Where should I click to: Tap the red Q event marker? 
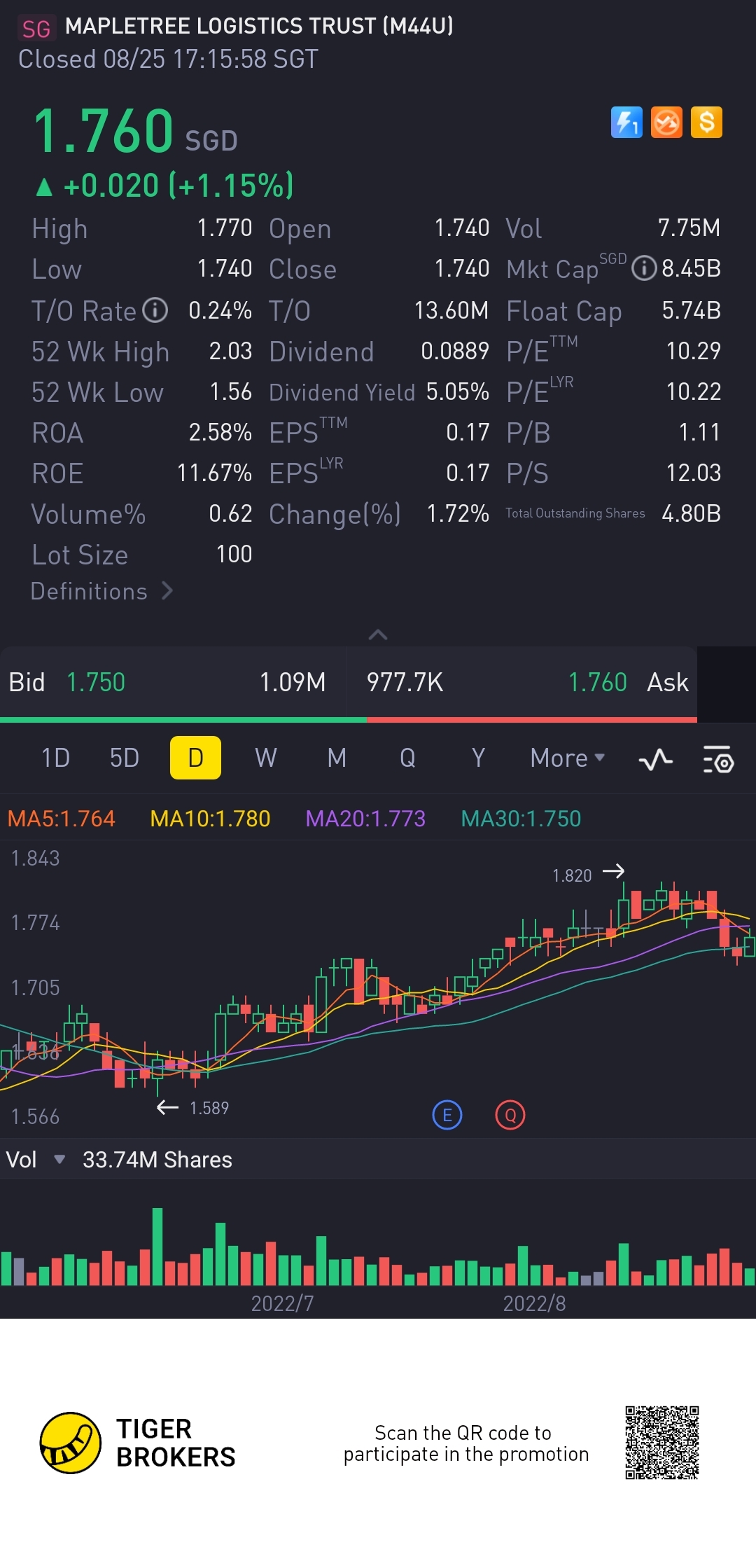pyautogui.click(x=510, y=1115)
